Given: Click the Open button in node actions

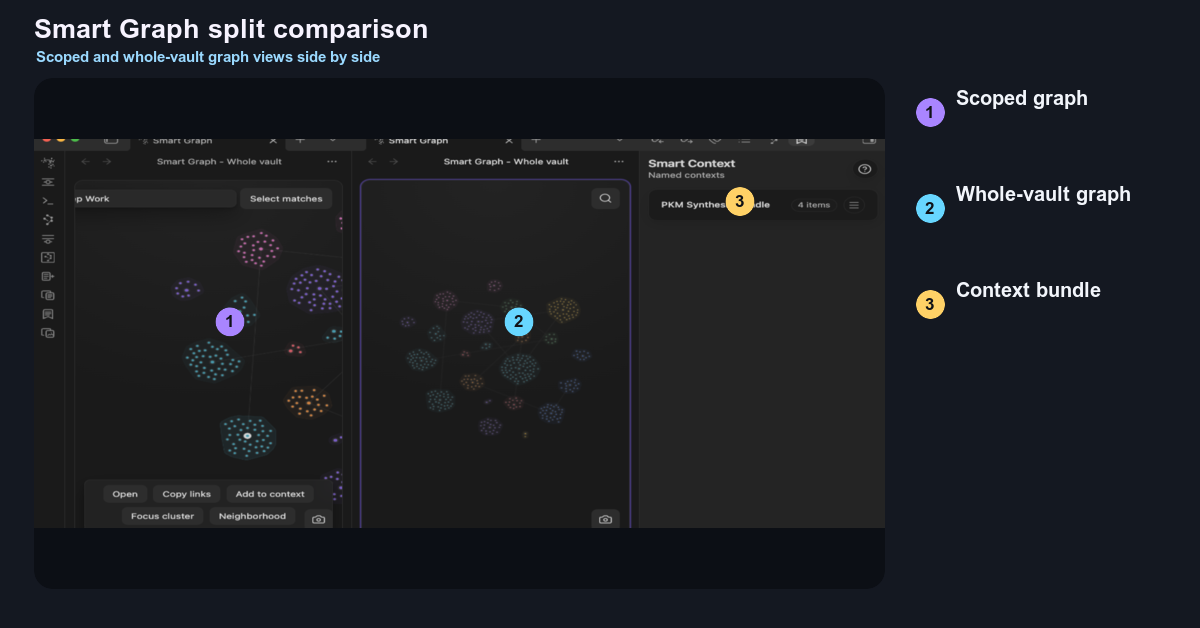Looking at the screenshot, I should [x=125, y=494].
